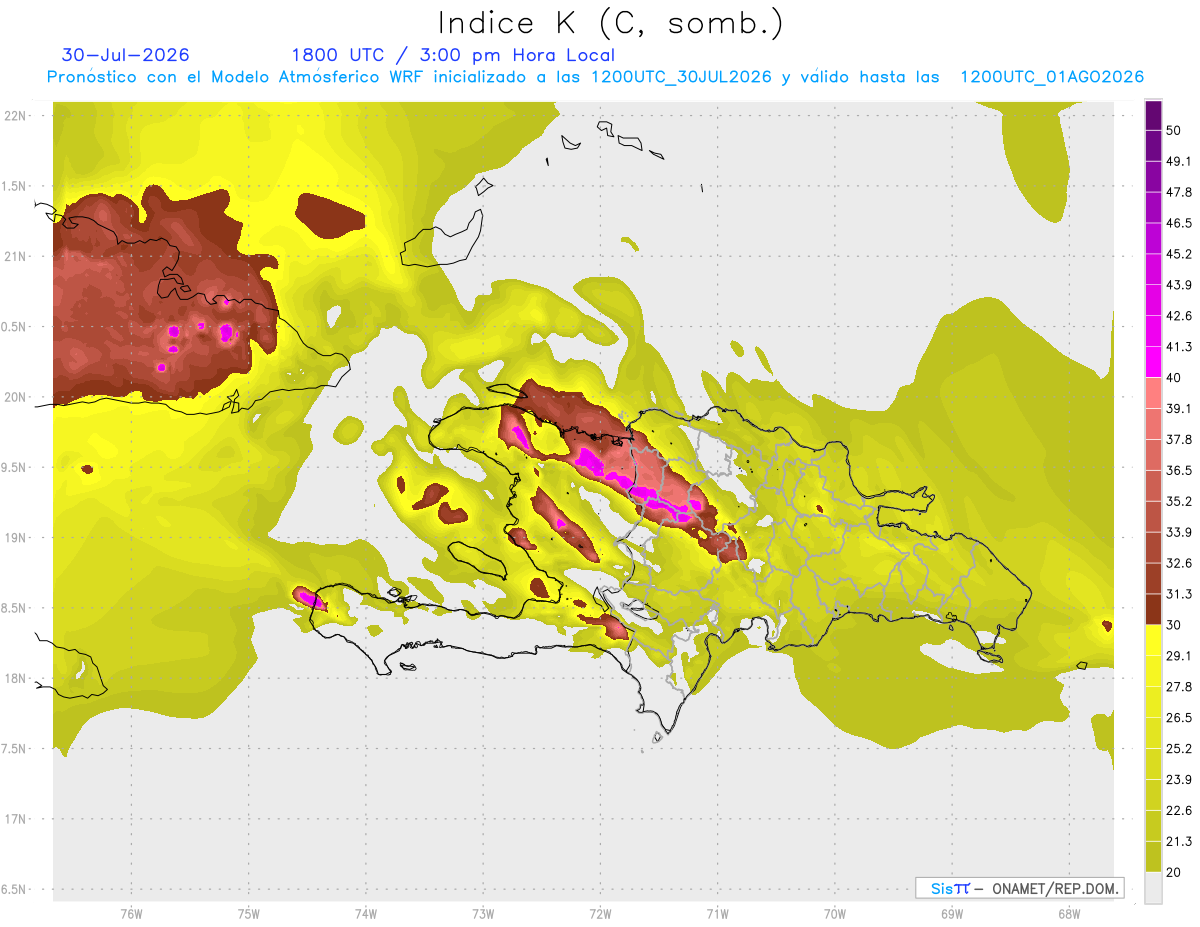
Task: Click the longitude label "74W"
Action: pyautogui.click(x=365, y=914)
